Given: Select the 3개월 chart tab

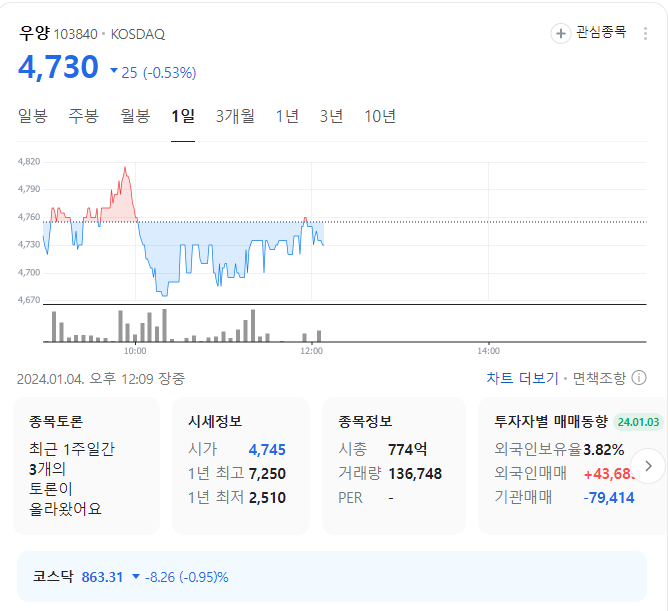Looking at the screenshot, I should coord(235,116).
